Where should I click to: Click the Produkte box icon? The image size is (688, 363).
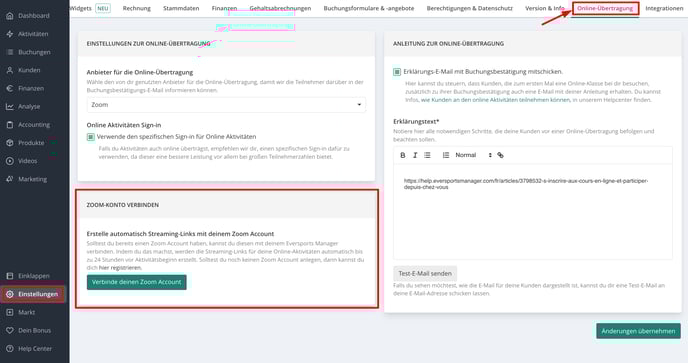pyautogui.click(x=10, y=143)
